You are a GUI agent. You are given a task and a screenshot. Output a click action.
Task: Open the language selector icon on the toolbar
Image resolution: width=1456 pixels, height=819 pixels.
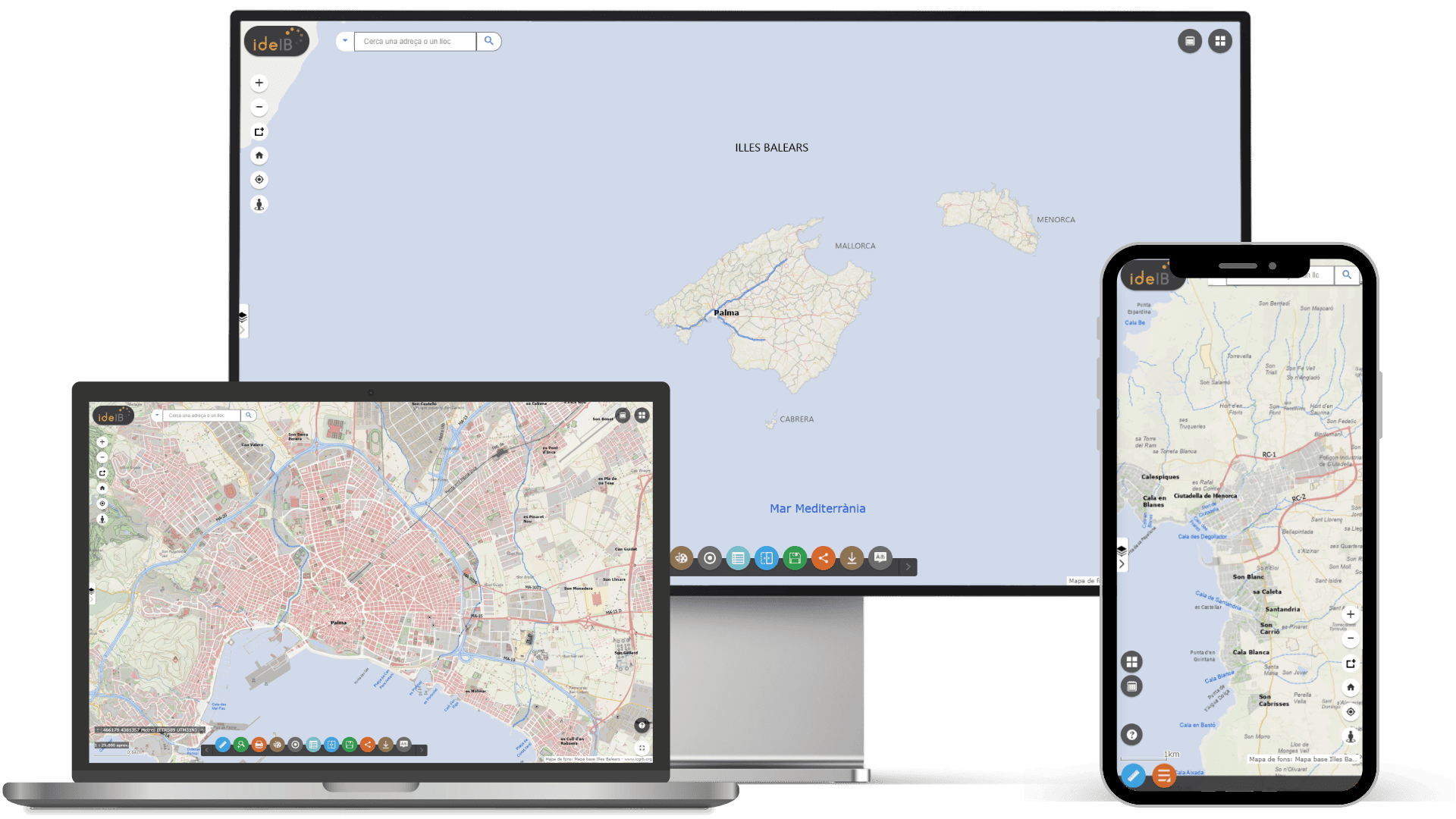click(x=880, y=558)
